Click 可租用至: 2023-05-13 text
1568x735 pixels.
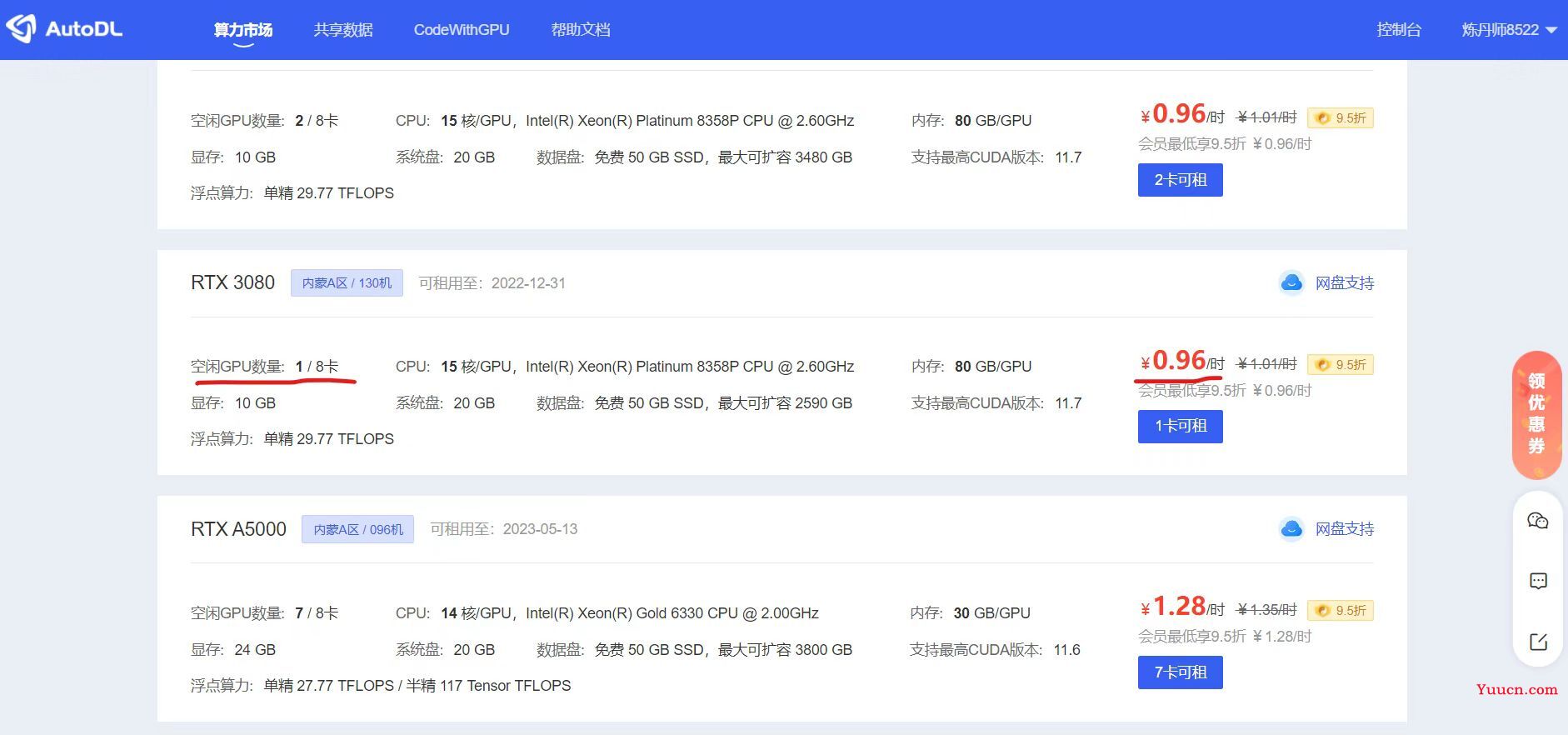[x=503, y=529]
